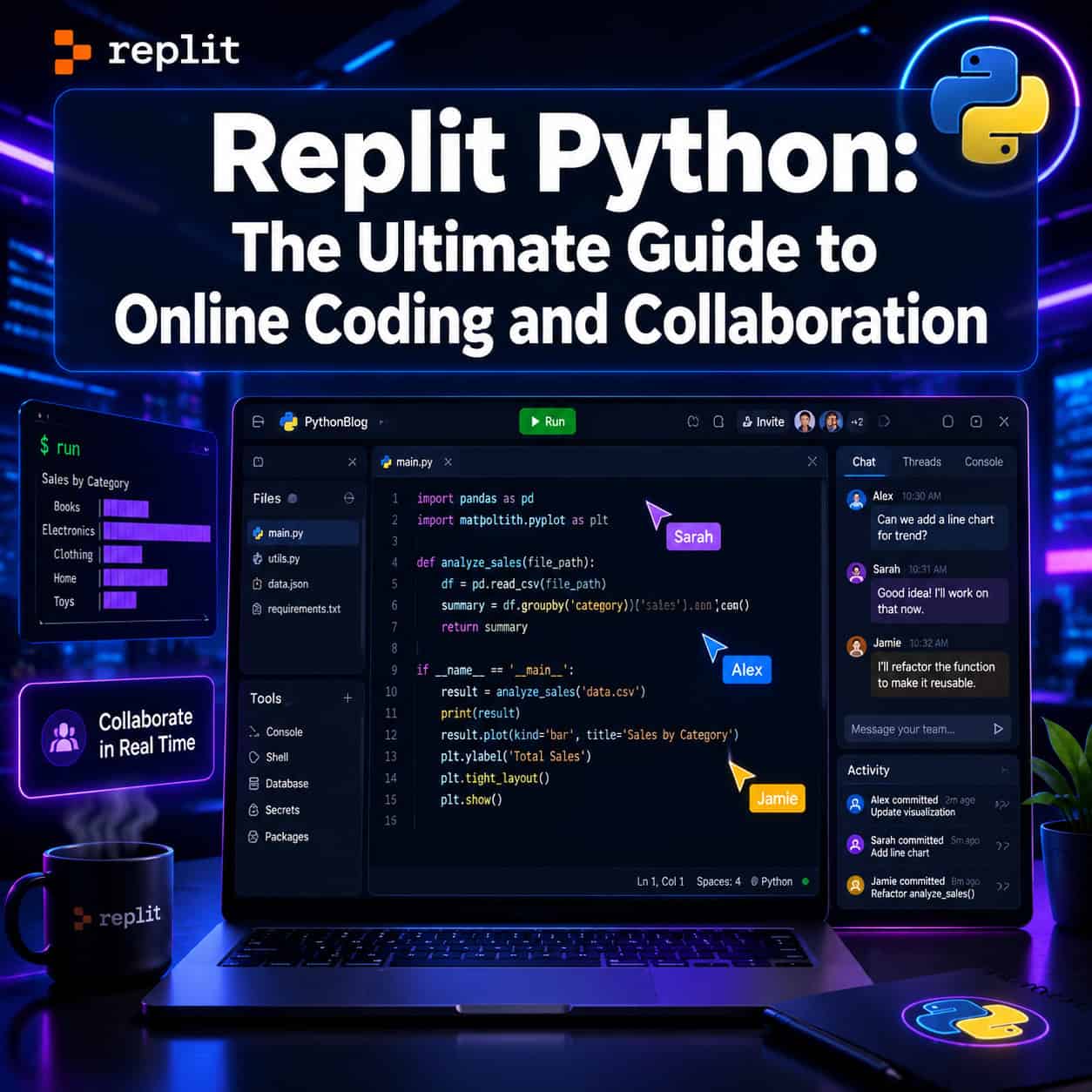Click the 'def analyze_sales(file_path):' code line
The height and width of the screenshot is (1092, 1092).
(505, 563)
